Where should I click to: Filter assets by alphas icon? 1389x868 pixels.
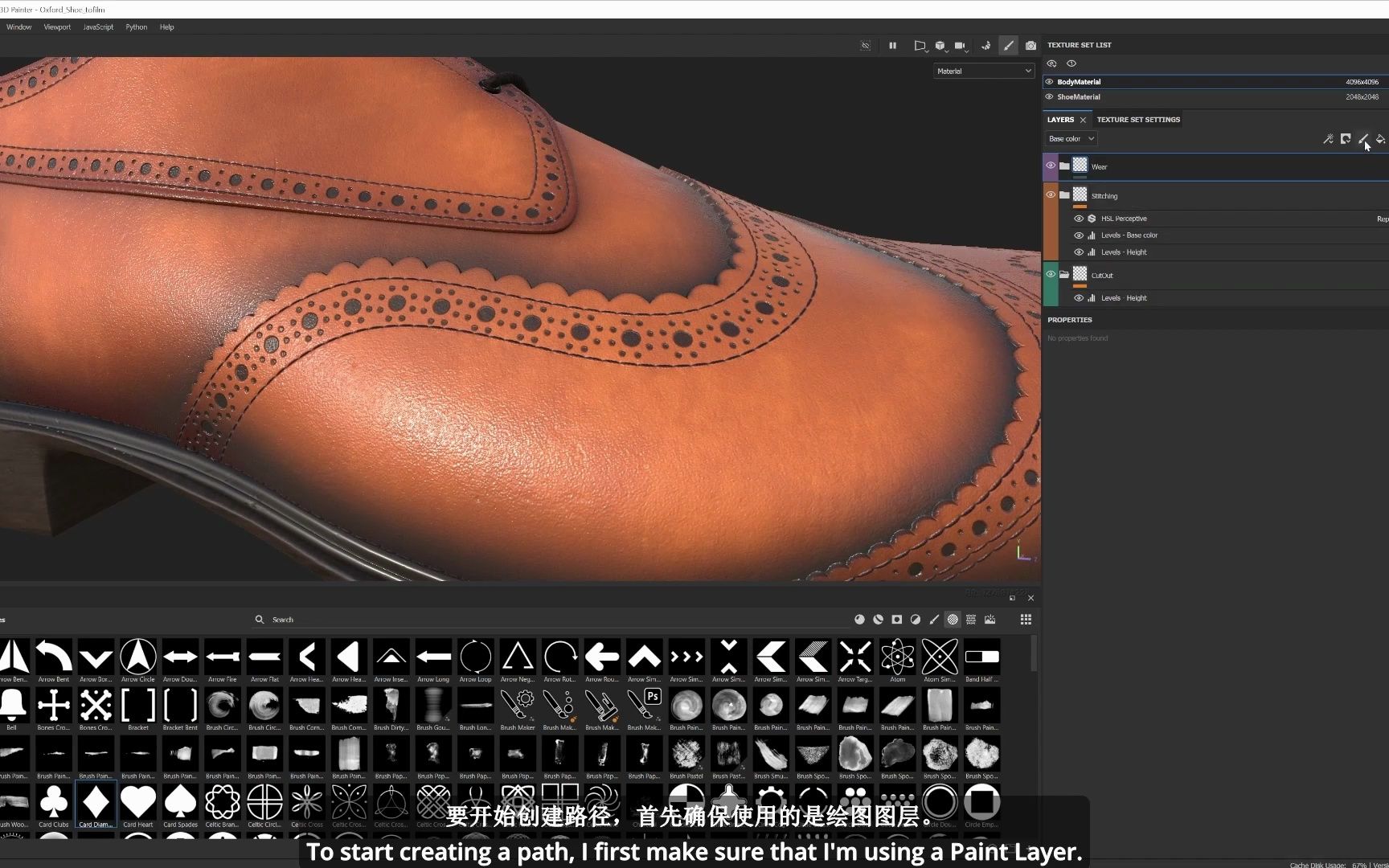coord(953,620)
